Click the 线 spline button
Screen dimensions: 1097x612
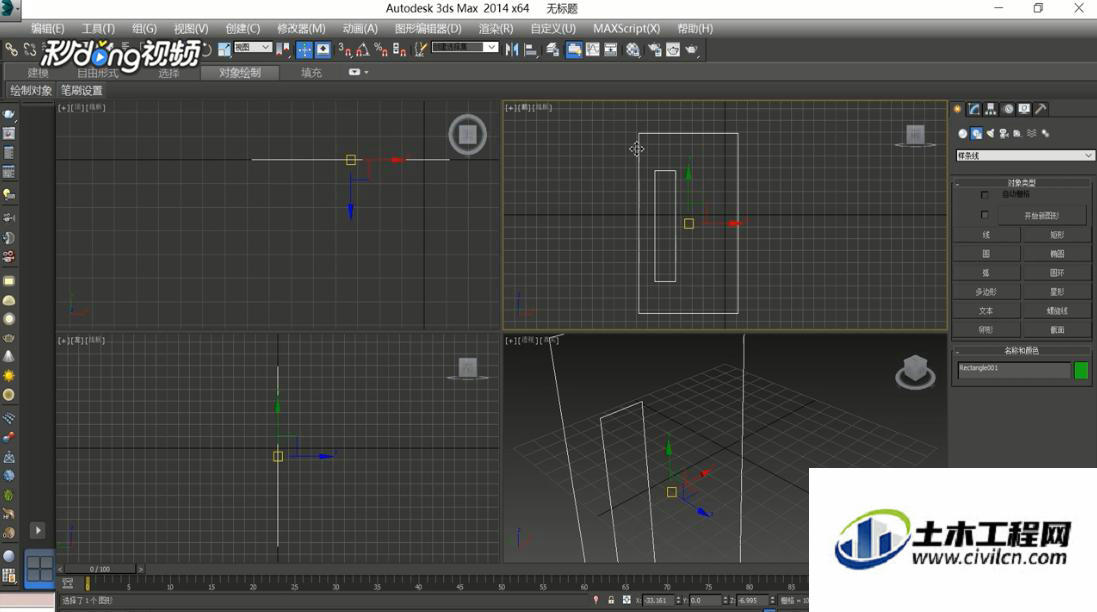[986, 234]
